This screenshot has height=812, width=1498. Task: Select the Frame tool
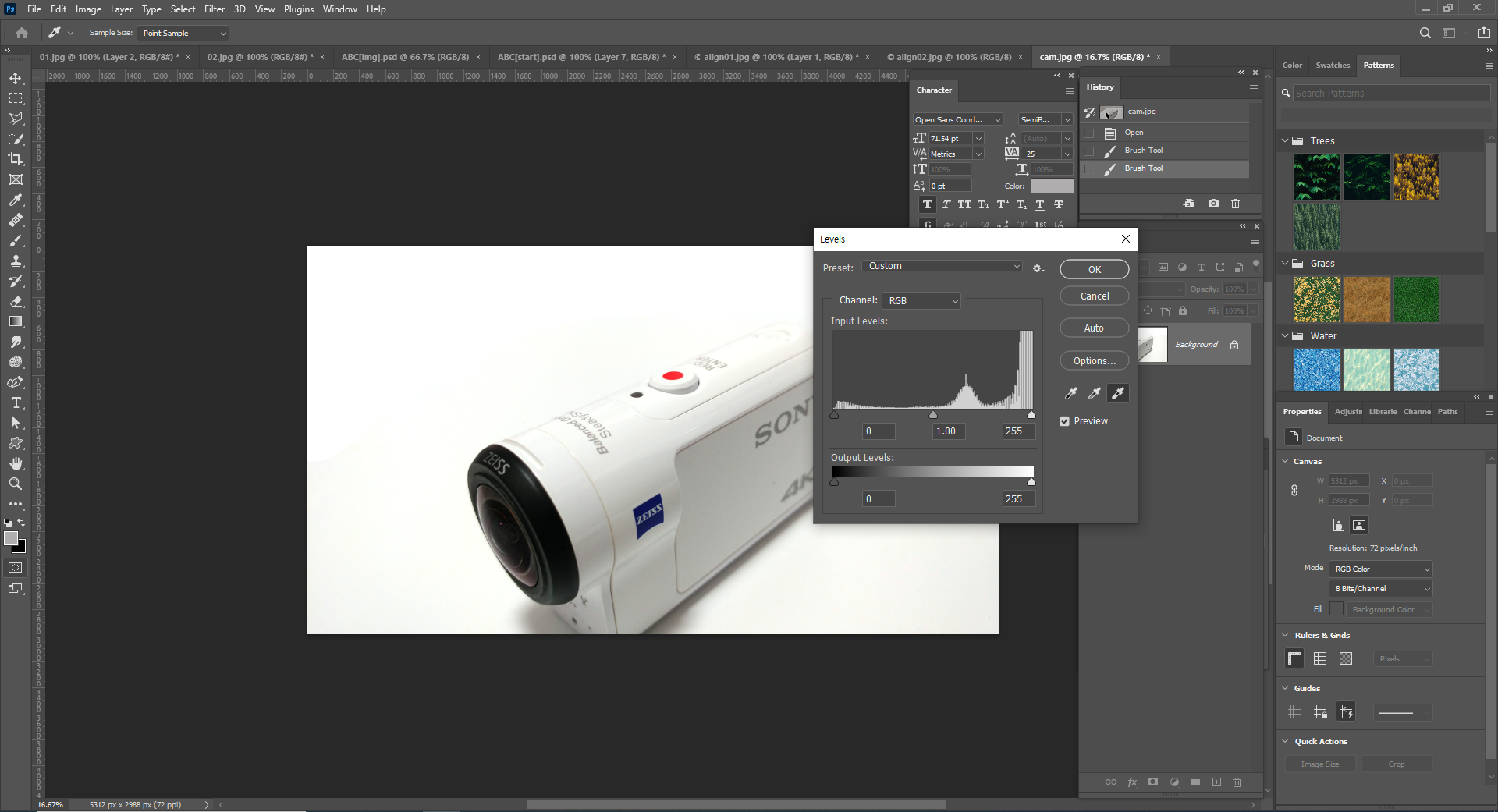[16, 179]
